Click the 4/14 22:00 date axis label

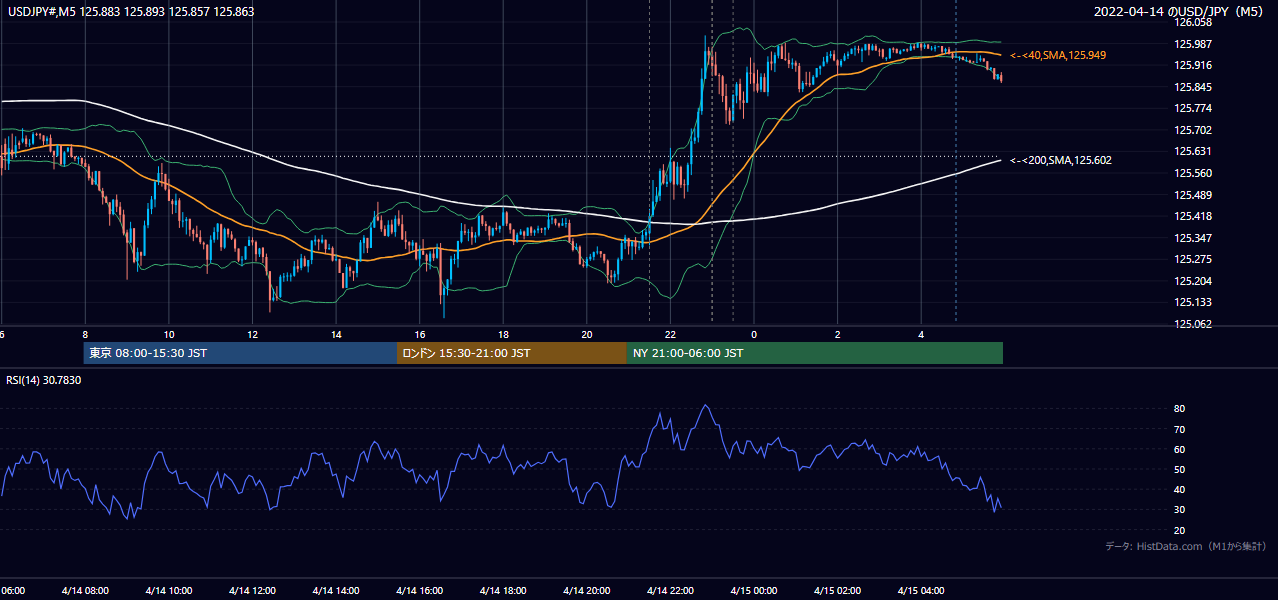670,590
